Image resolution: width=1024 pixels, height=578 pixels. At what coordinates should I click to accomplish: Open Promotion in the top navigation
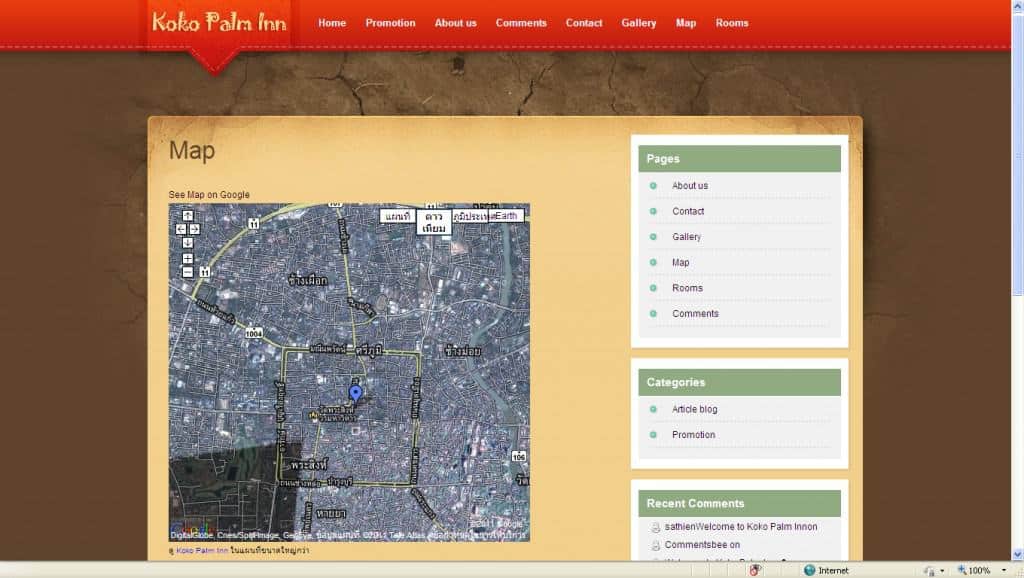(391, 23)
